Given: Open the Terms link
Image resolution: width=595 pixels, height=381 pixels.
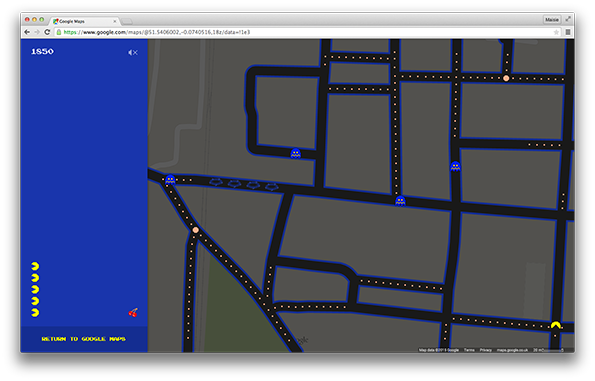Looking at the screenshot, I should (x=469, y=350).
